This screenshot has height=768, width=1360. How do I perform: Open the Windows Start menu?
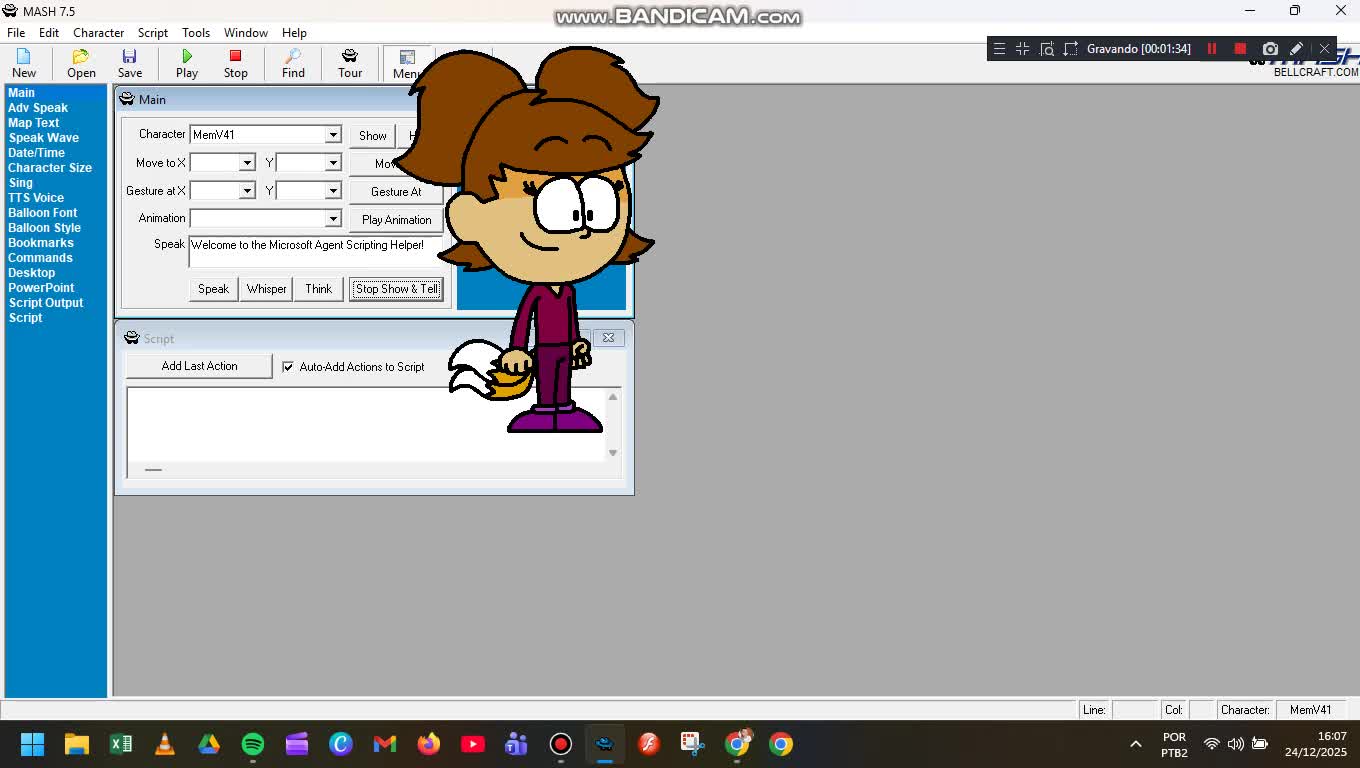32,744
